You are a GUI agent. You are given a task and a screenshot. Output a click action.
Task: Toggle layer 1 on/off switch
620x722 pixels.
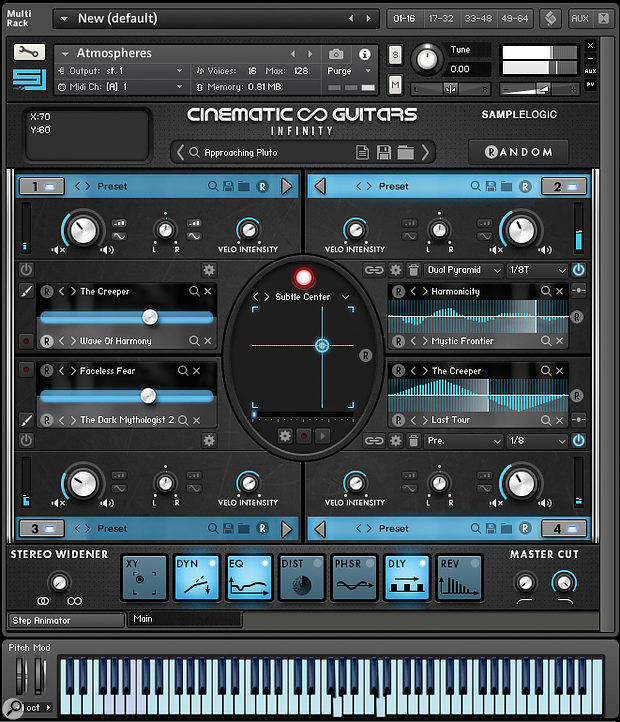pos(42,186)
